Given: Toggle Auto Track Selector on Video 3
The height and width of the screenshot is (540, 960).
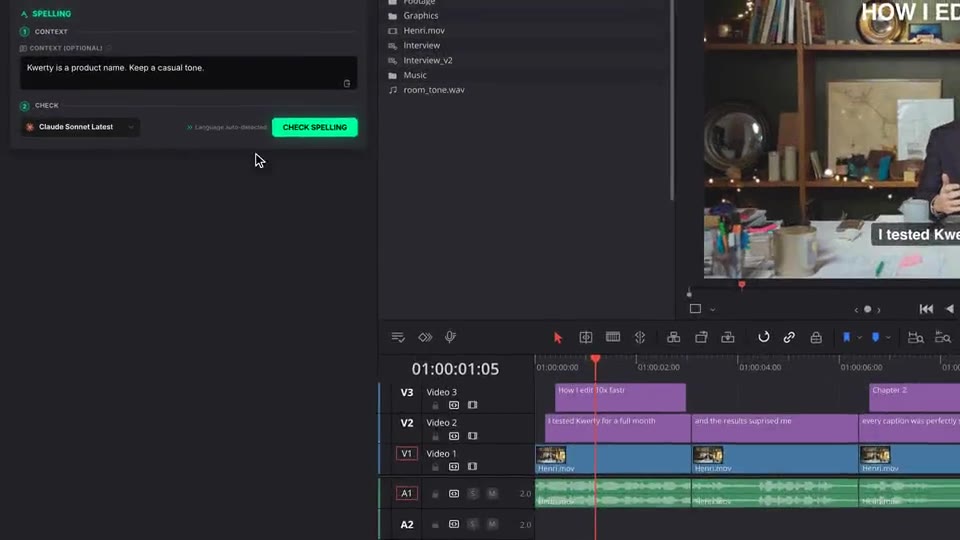Looking at the screenshot, I should tap(454, 405).
